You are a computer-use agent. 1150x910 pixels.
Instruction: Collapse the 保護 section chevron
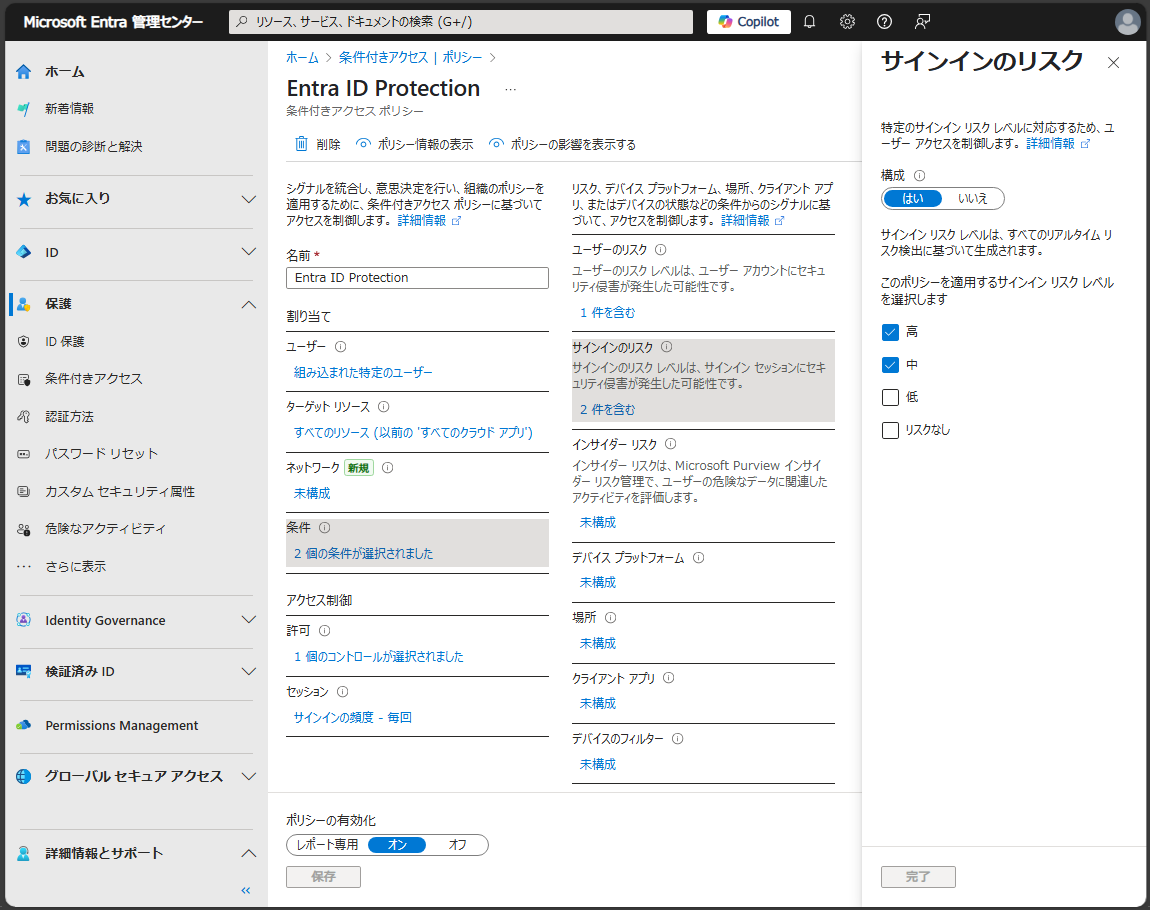coord(249,304)
